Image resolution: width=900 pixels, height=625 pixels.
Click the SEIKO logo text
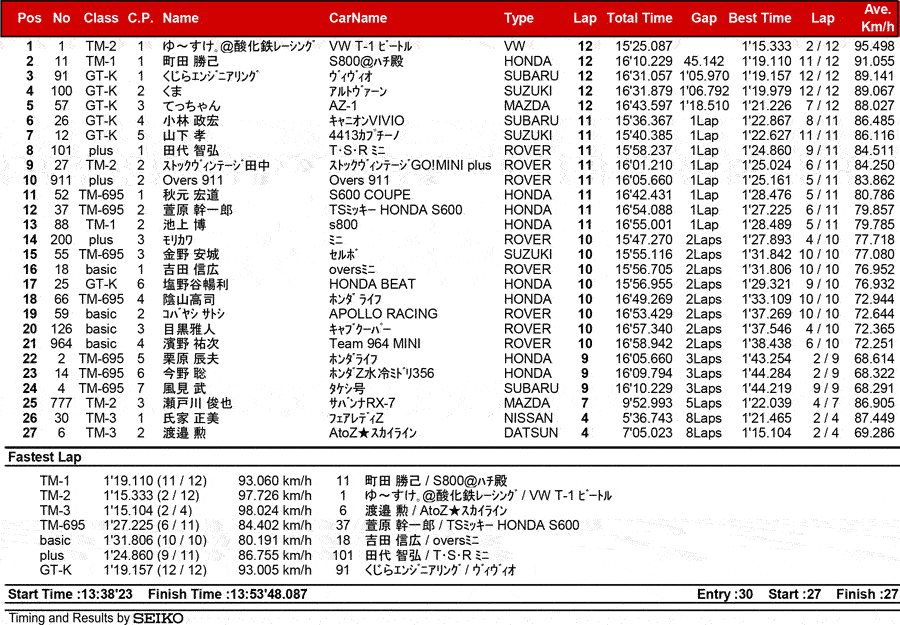click(158, 618)
